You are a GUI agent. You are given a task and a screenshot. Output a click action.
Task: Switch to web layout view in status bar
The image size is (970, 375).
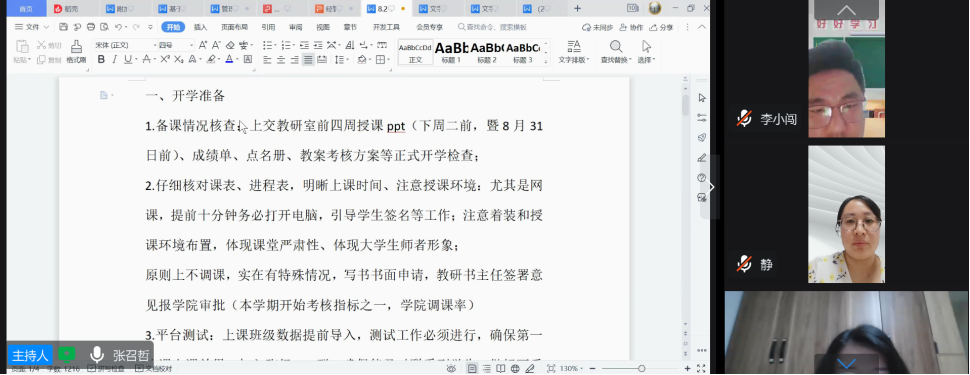point(515,369)
